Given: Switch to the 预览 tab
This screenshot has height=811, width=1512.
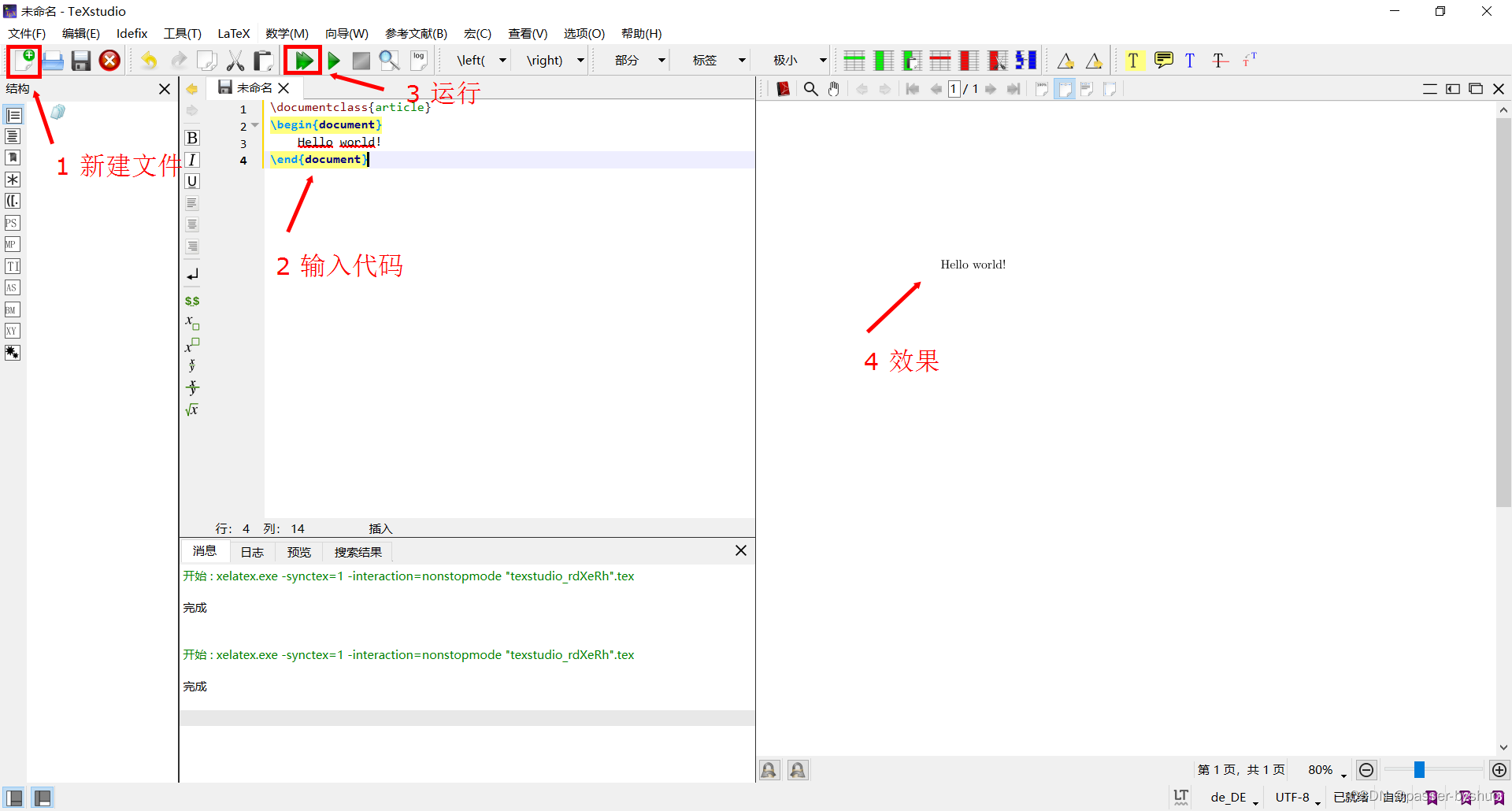Looking at the screenshot, I should point(299,552).
